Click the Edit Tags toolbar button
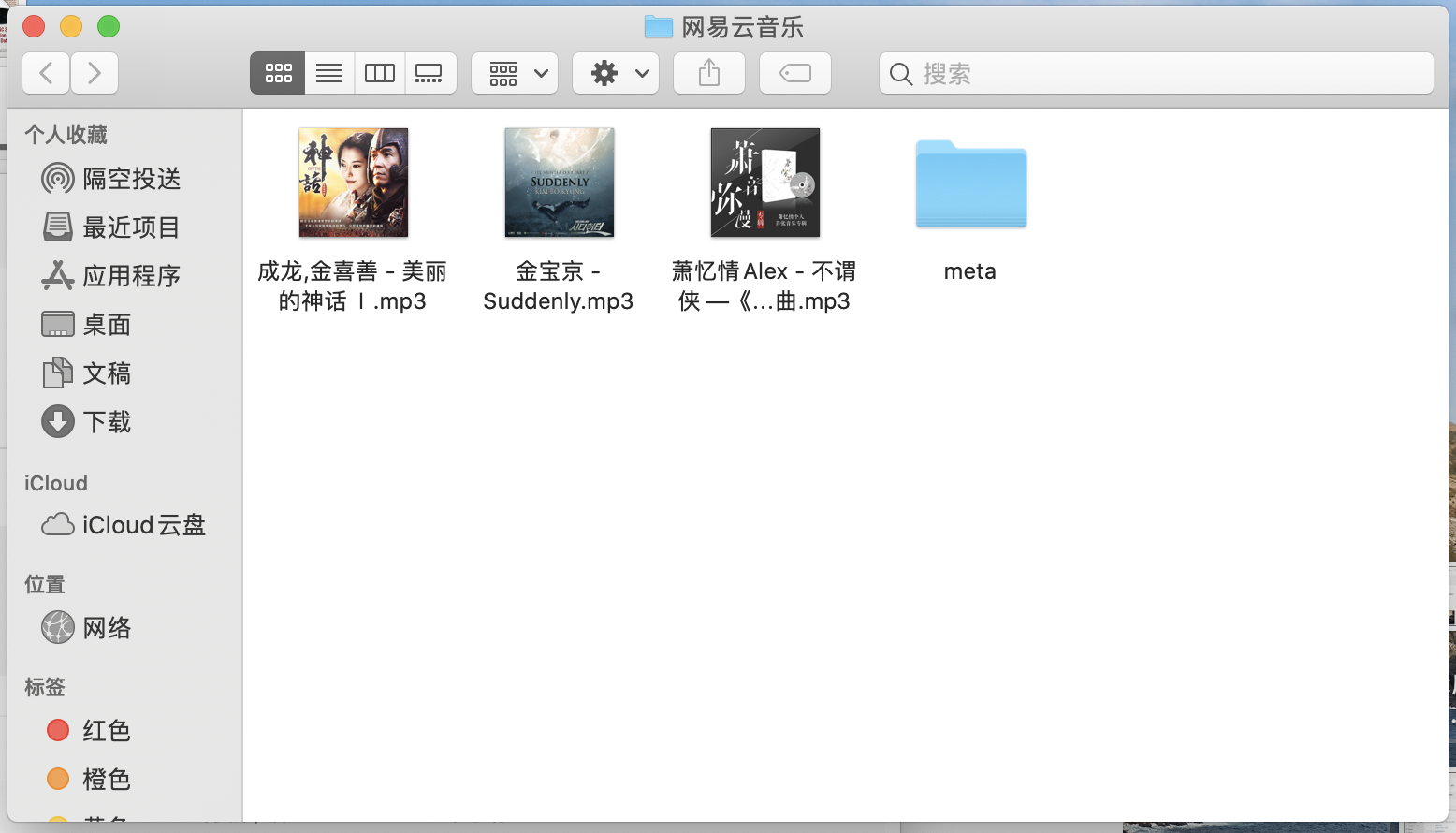Viewport: 1456px width, 833px height. (795, 73)
